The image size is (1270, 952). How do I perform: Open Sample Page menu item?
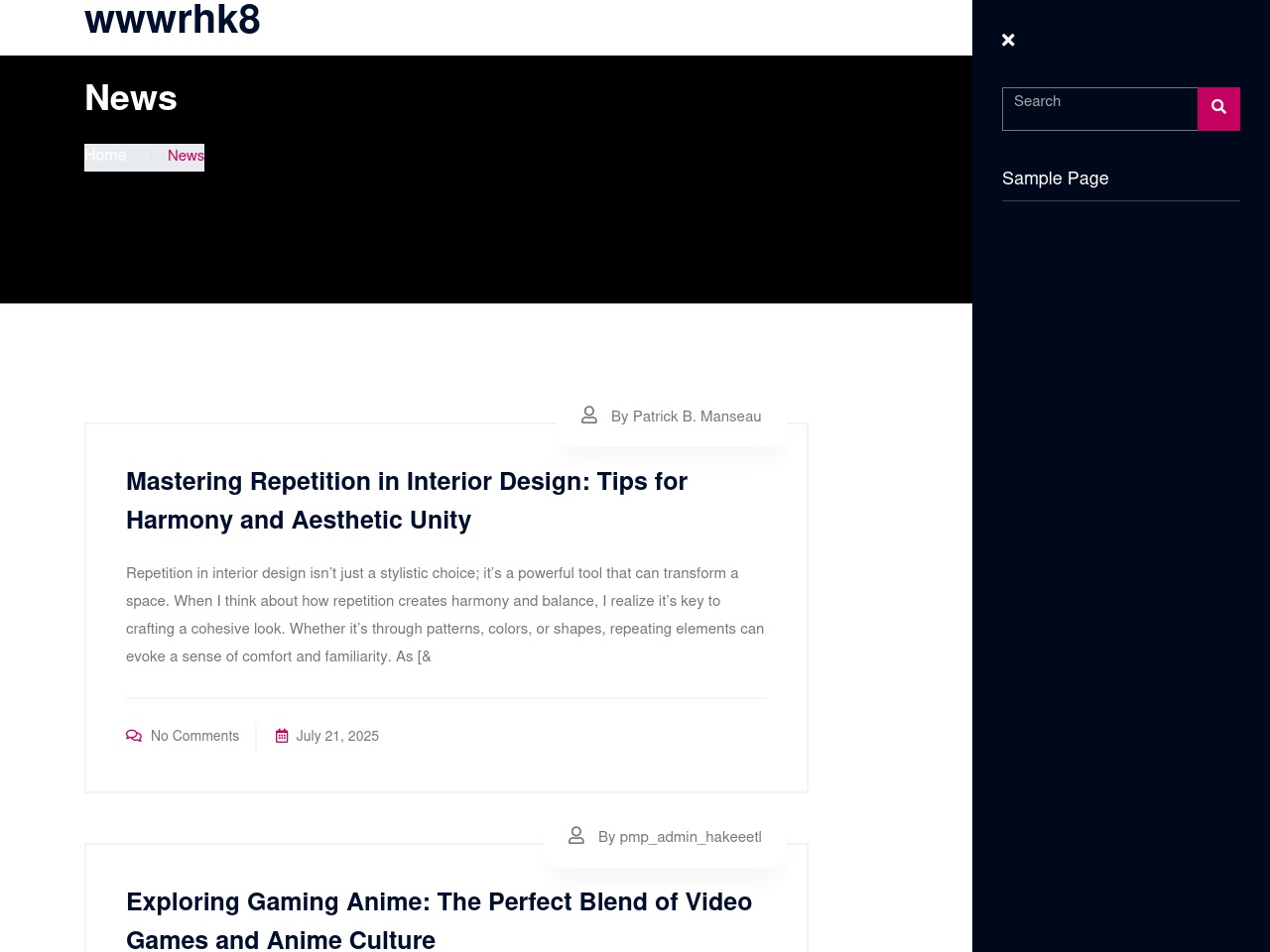click(x=1055, y=178)
